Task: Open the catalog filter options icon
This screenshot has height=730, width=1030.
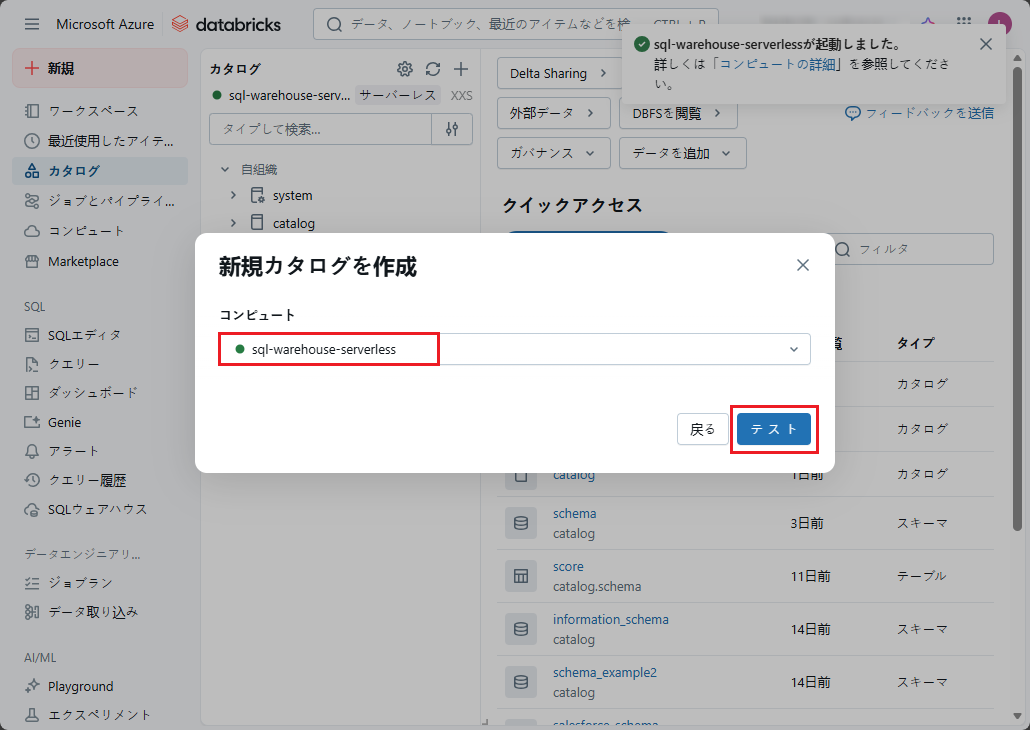Action: click(x=452, y=129)
